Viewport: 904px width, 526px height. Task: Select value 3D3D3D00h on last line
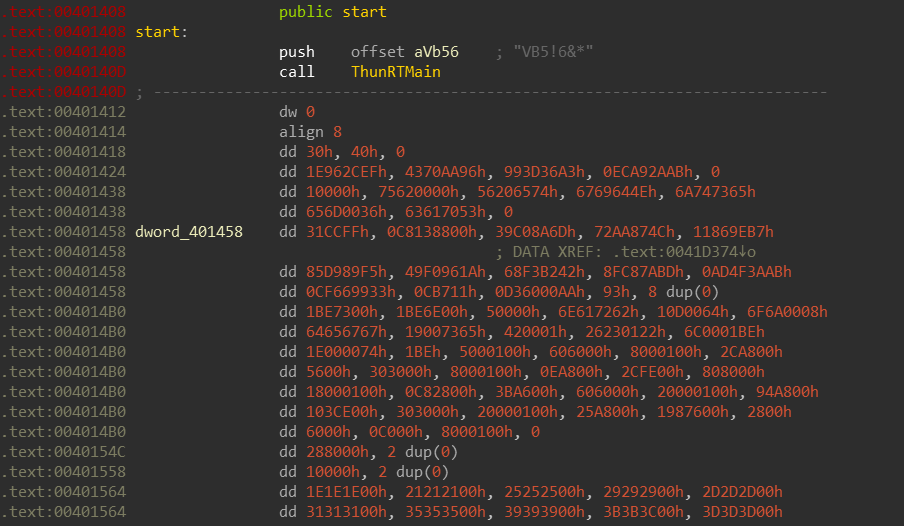tap(743, 512)
